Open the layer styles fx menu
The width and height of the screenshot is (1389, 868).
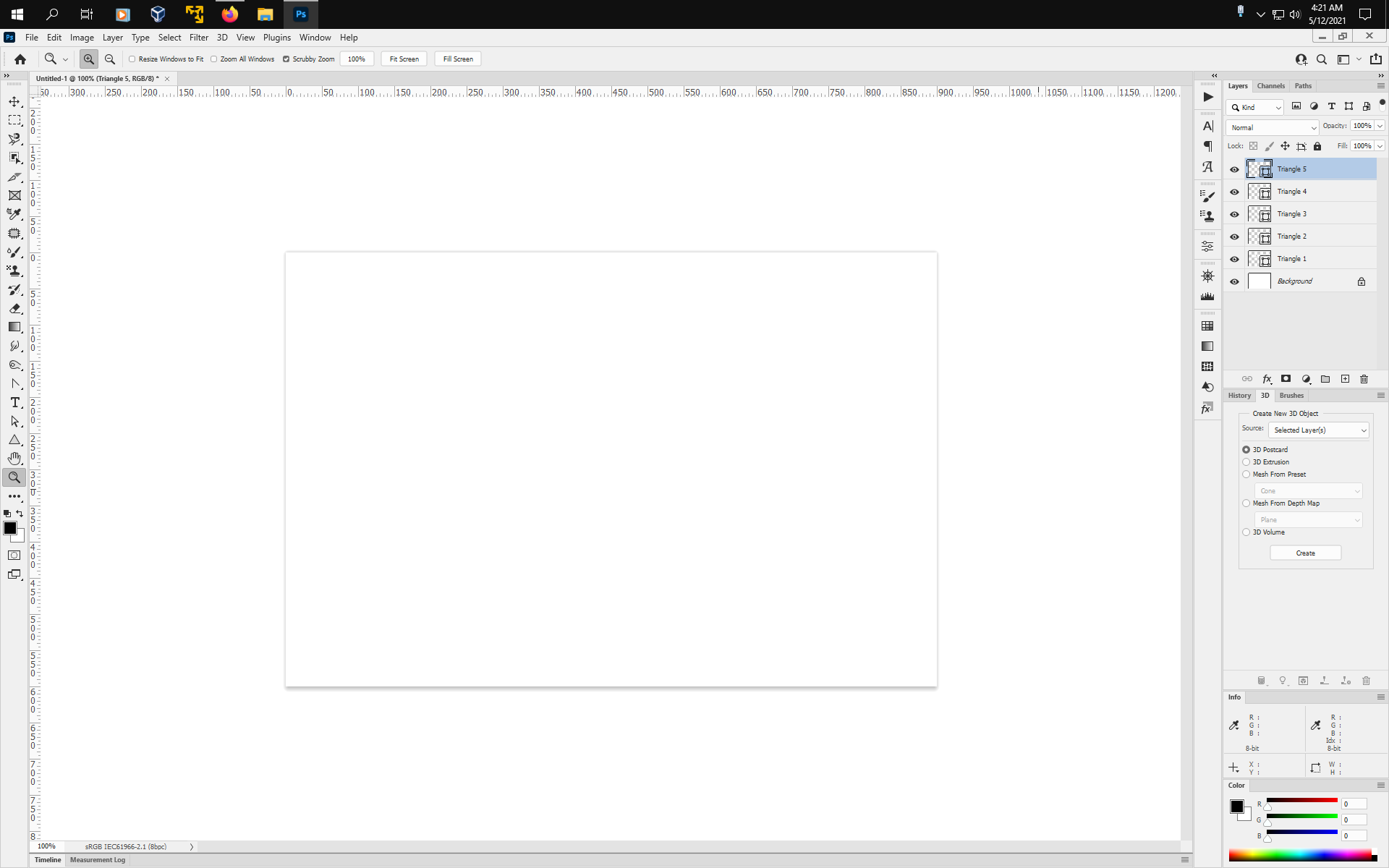coord(1267,378)
